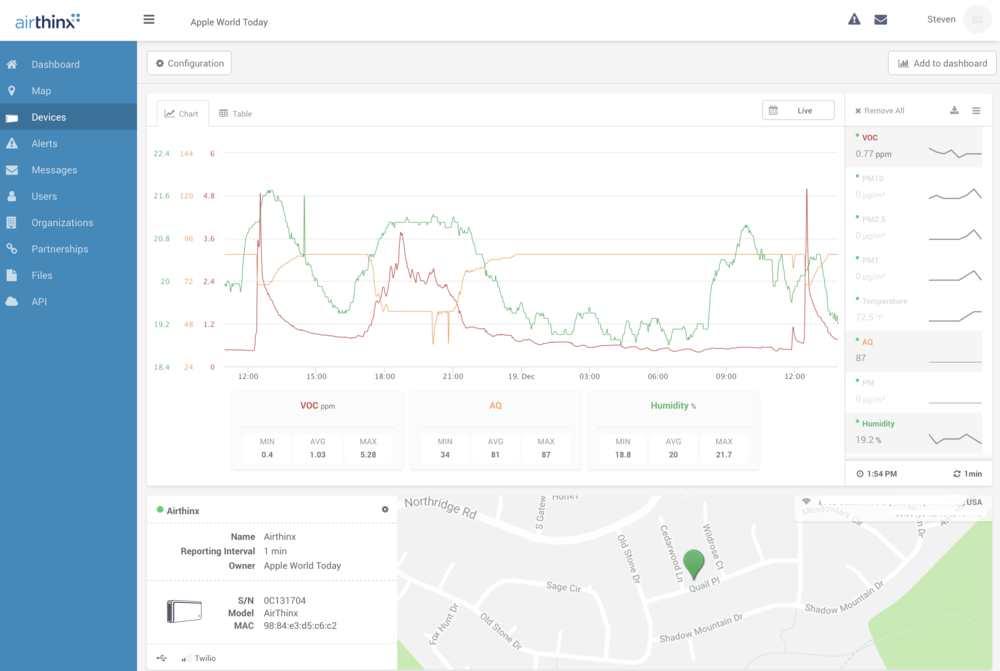This screenshot has height=671, width=1000.
Task: Toggle the hamburger sidebar menu
Action: pos(149,20)
